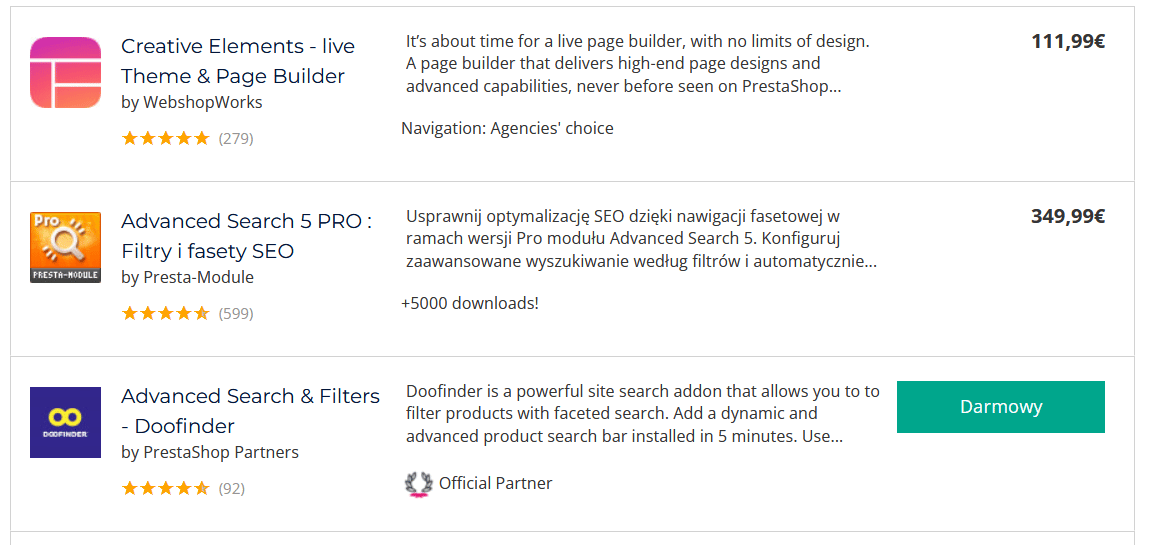Open the Creative Elements module title
Screen dimensions: 1149x545
(x=238, y=61)
